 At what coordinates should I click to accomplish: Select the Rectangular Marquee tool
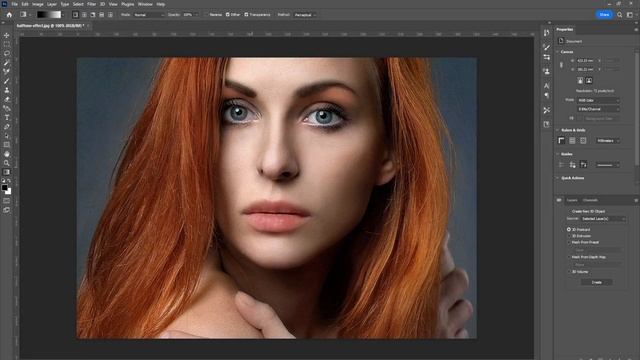7,44
